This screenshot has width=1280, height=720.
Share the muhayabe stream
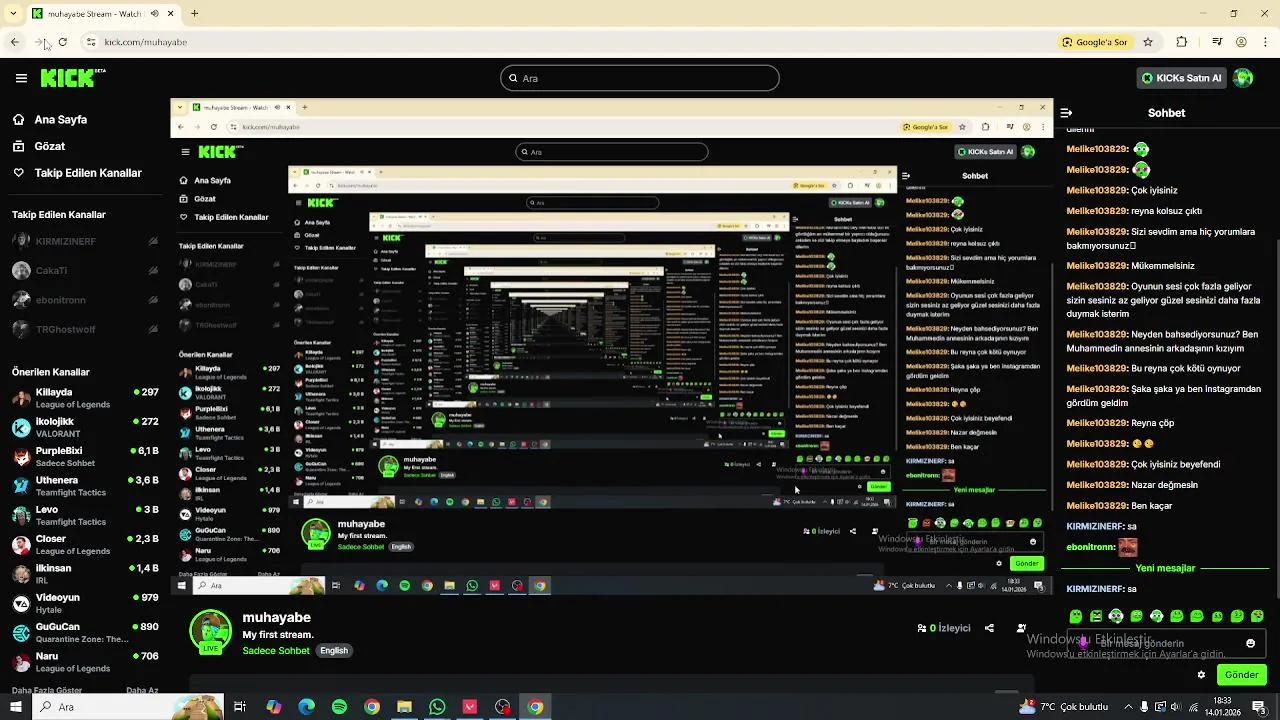[989, 628]
